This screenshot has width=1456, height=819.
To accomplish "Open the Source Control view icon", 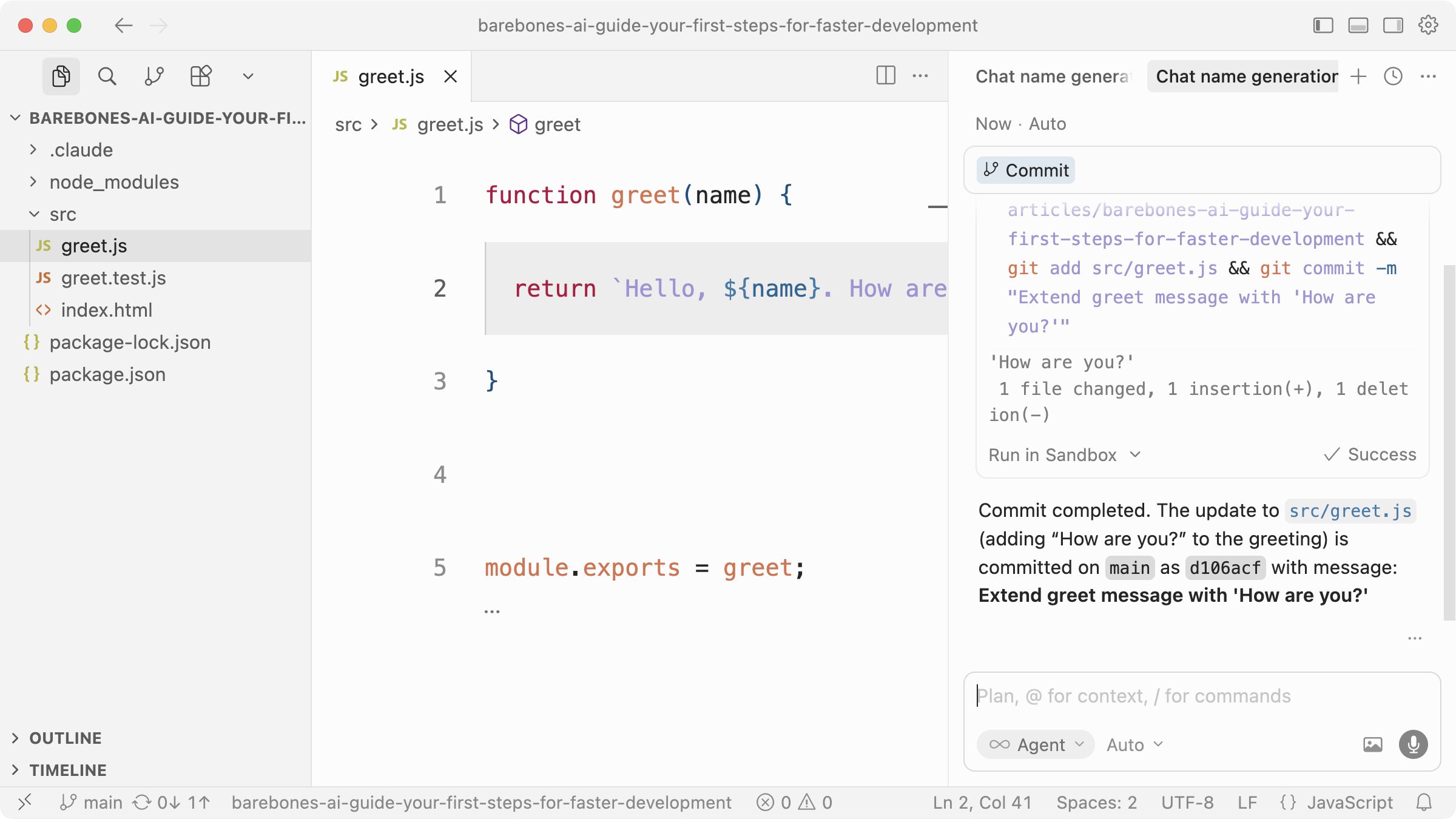I will 154,76.
